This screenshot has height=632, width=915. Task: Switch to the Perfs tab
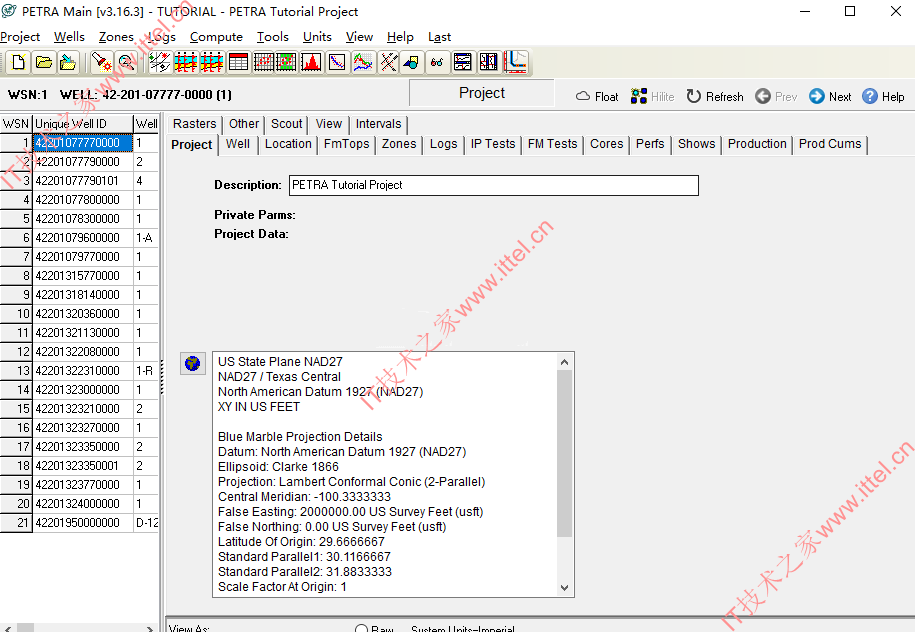click(x=649, y=144)
